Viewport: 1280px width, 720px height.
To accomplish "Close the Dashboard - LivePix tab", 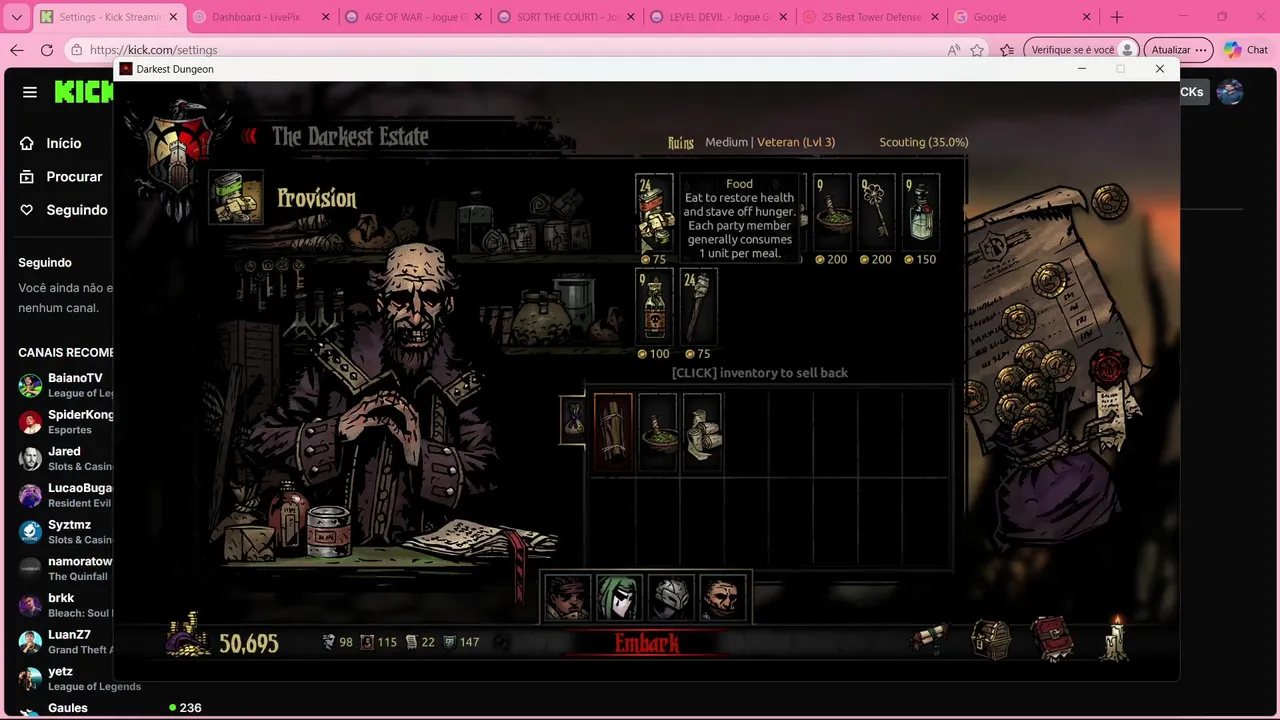I will pyautogui.click(x=326, y=17).
